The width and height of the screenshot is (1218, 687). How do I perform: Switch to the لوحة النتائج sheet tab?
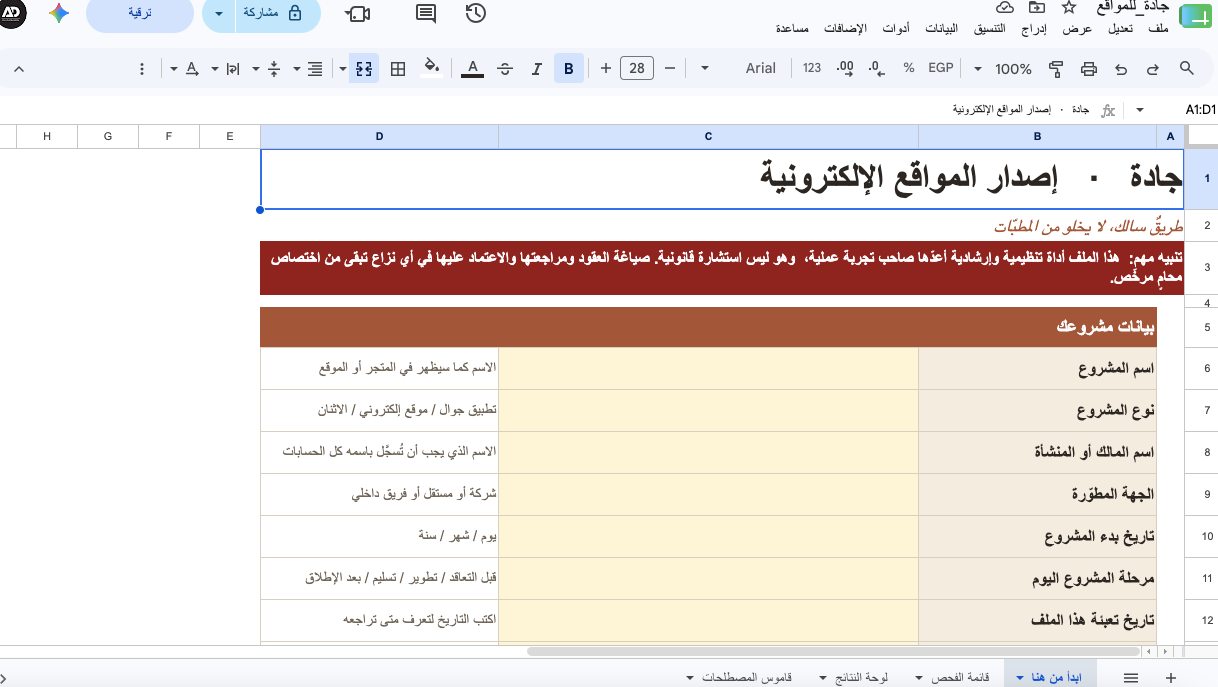(x=861, y=677)
